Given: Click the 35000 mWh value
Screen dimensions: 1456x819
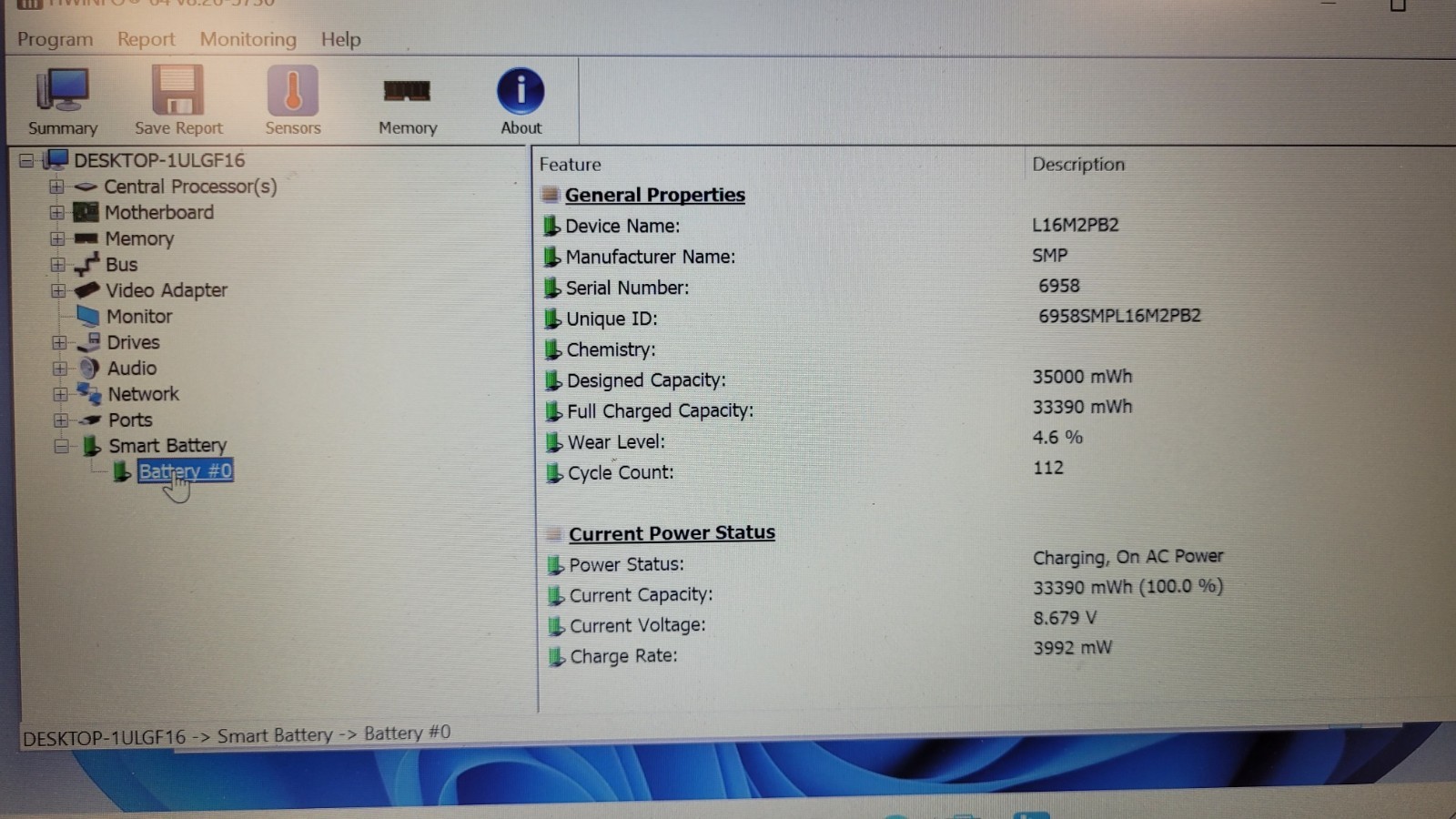Looking at the screenshot, I should 1082,377.
